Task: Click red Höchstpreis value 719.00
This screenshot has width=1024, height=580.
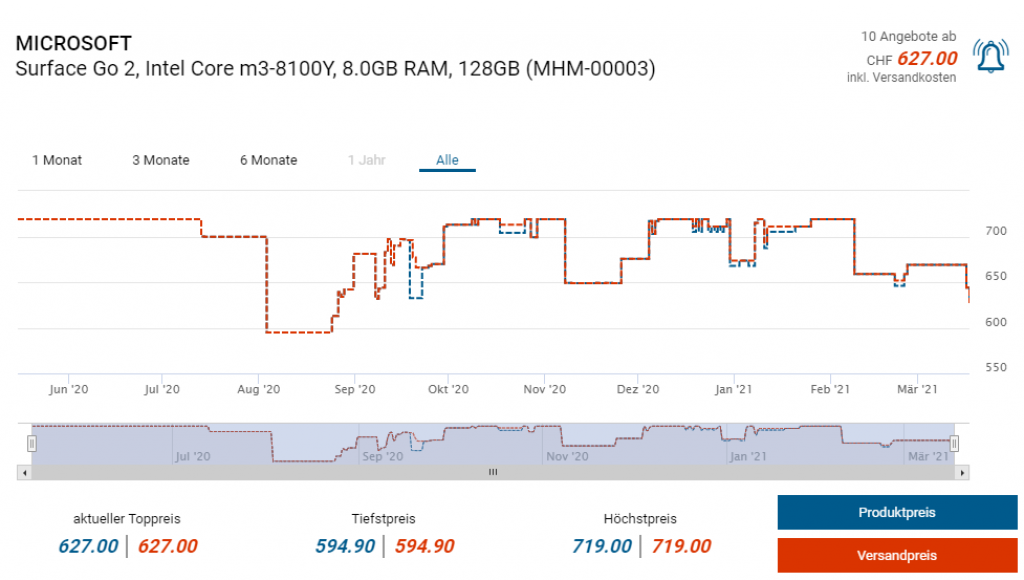Action: pyautogui.click(x=681, y=546)
